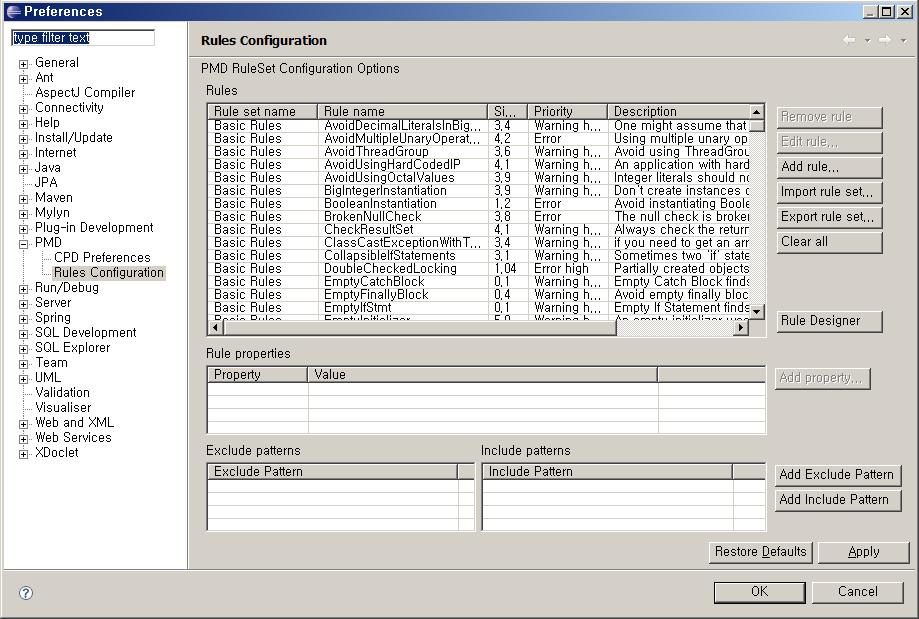Sort by the Si... column header

click(508, 111)
